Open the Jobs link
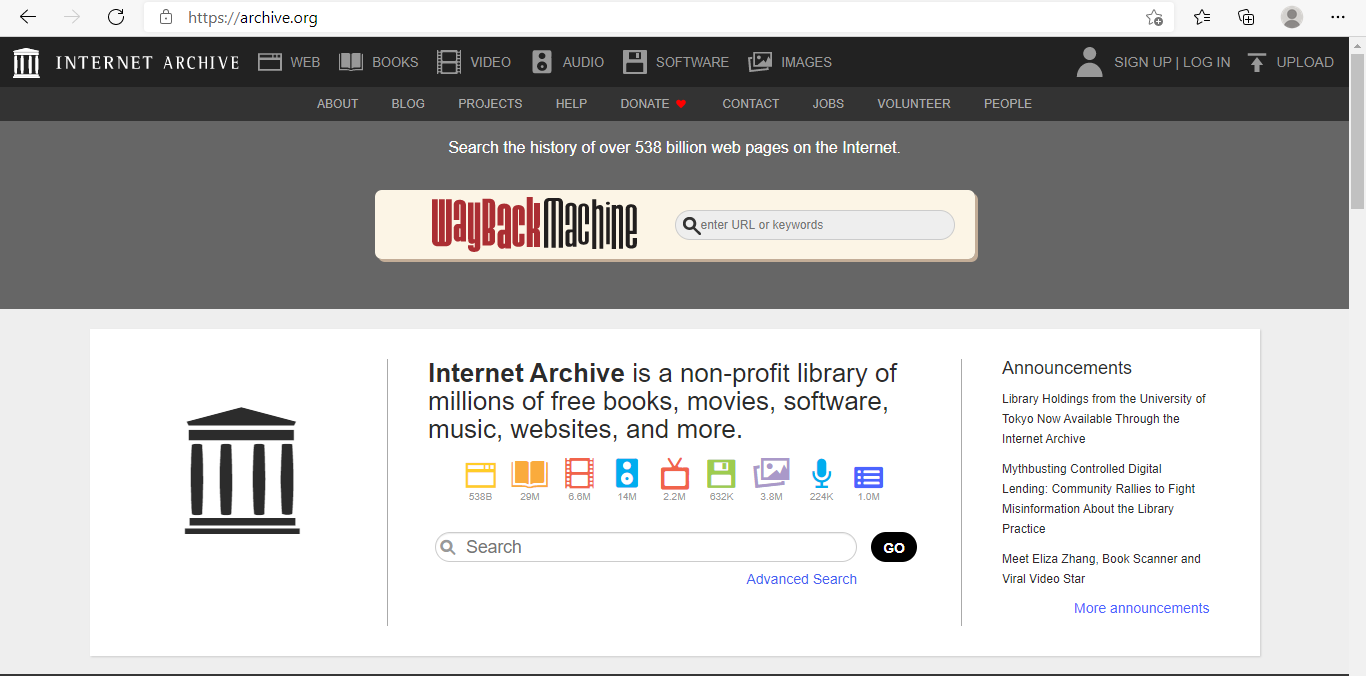Image resolution: width=1366 pixels, height=676 pixels. click(x=828, y=104)
